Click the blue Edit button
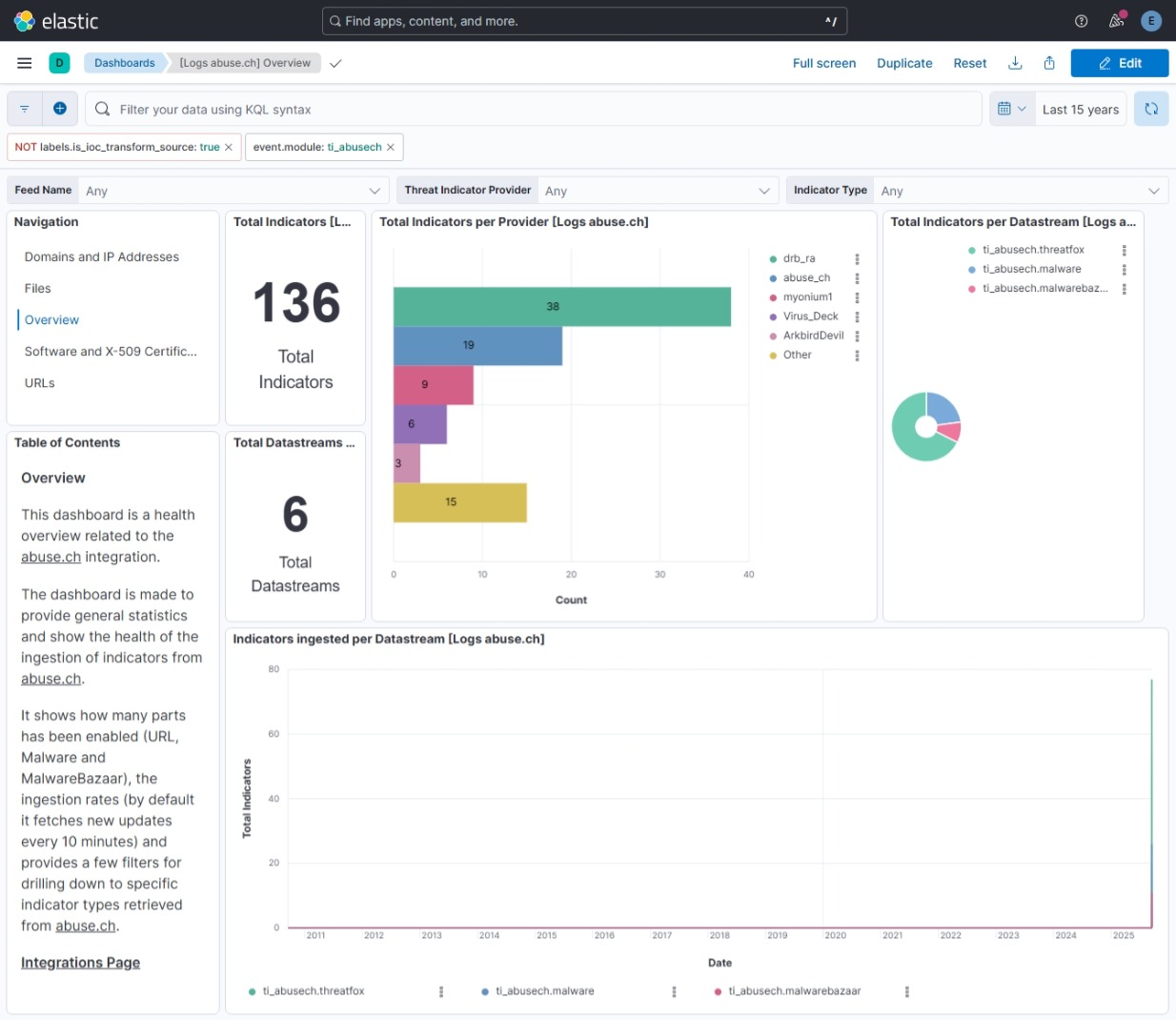This screenshot has height=1020, width=1176. coord(1119,63)
